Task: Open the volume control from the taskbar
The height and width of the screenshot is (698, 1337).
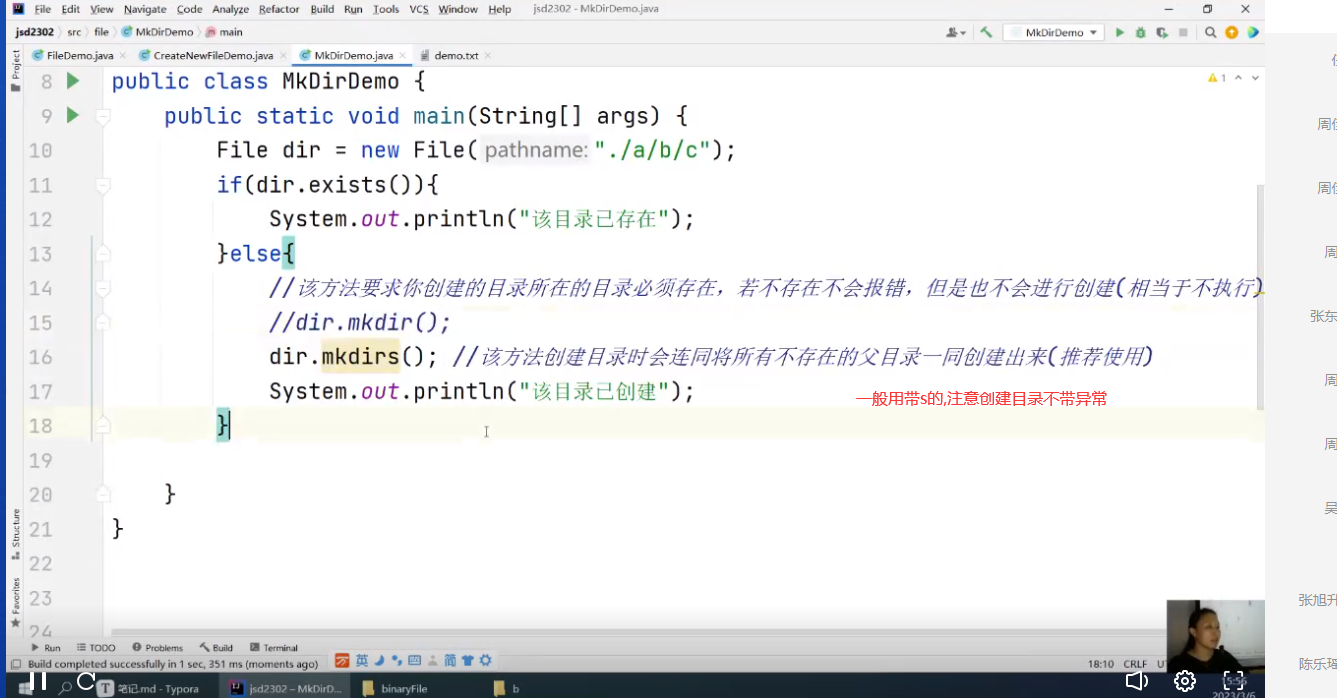Action: click(1136, 681)
